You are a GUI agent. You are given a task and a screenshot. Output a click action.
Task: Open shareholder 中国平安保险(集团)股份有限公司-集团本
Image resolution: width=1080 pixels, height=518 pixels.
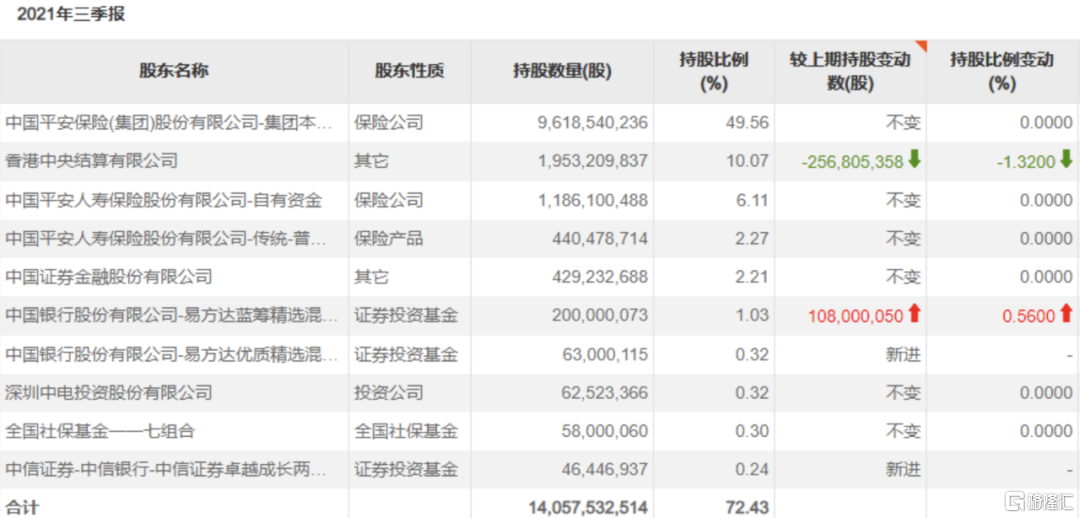(169, 123)
